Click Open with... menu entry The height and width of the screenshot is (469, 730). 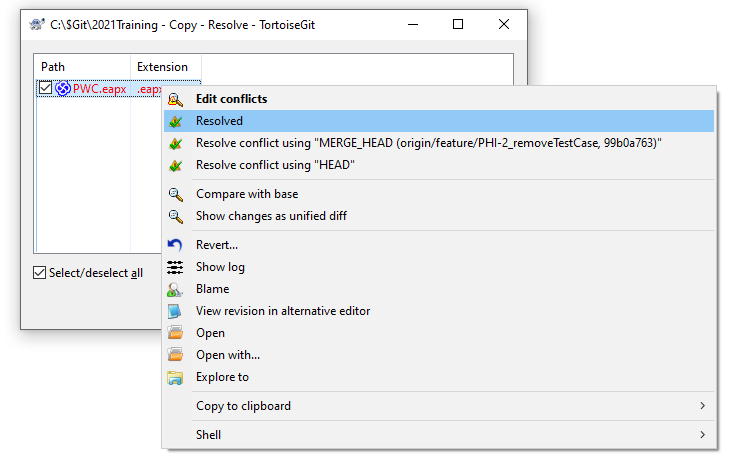228,355
